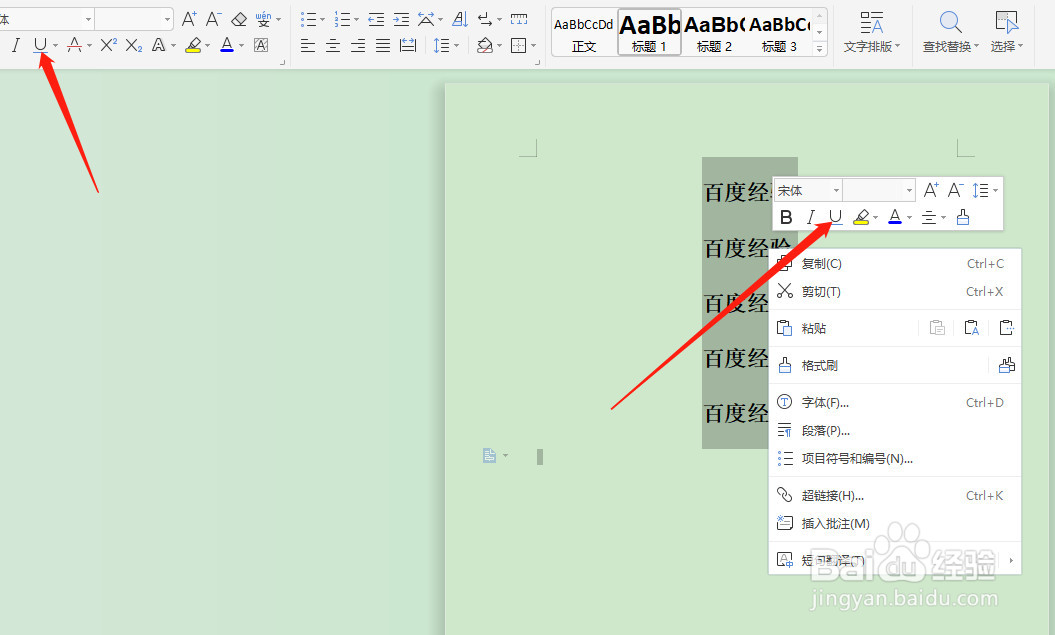Toggle italic in the ribbon
The width and height of the screenshot is (1055, 635).
[15, 46]
